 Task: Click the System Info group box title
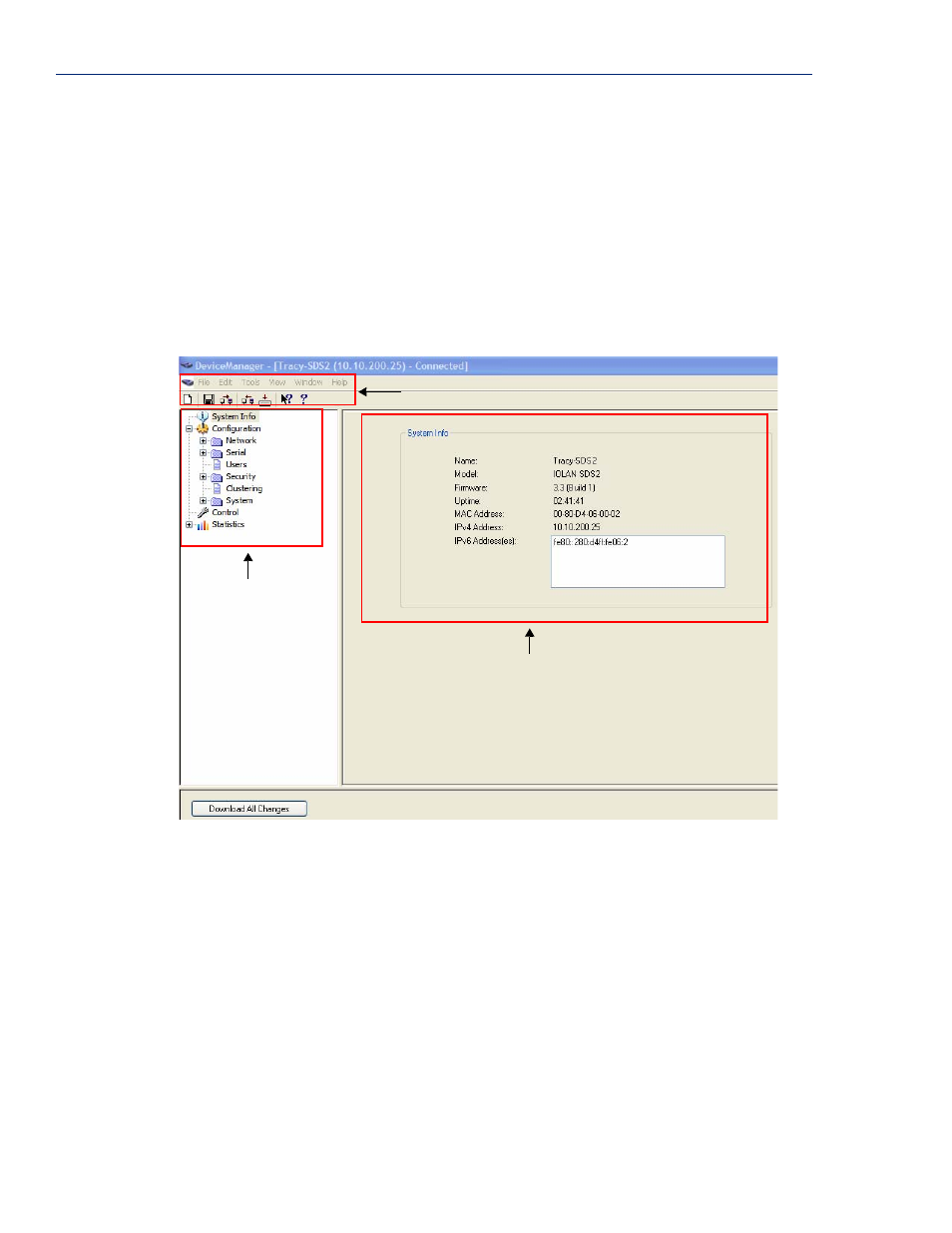[428, 433]
